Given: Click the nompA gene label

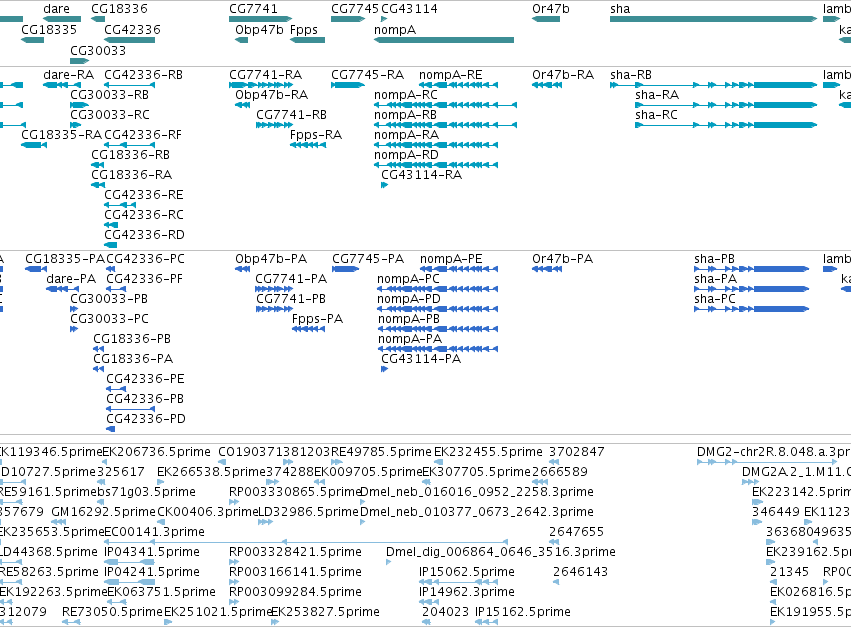Looking at the screenshot, I should pyautogui.click(x=395, y=29).
